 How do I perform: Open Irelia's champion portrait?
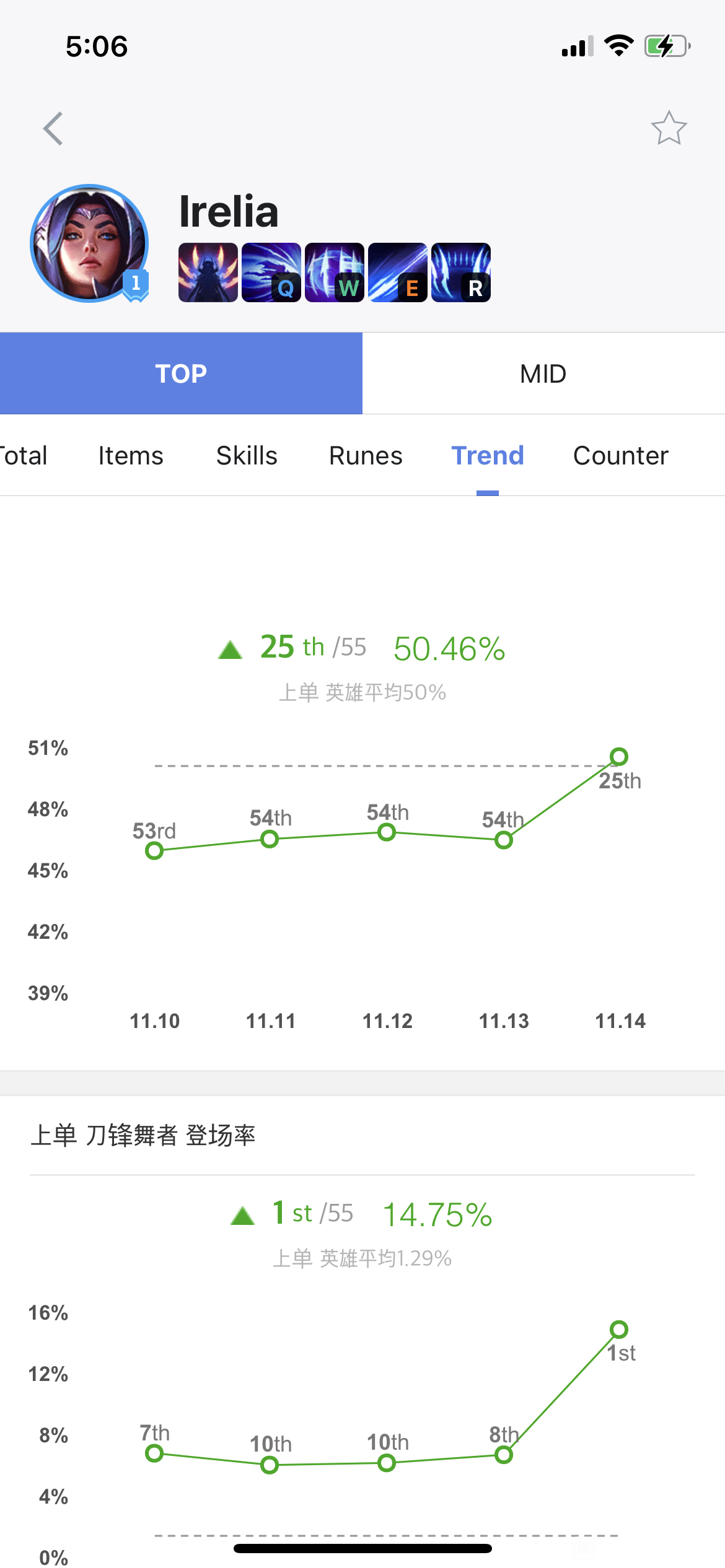89,243
